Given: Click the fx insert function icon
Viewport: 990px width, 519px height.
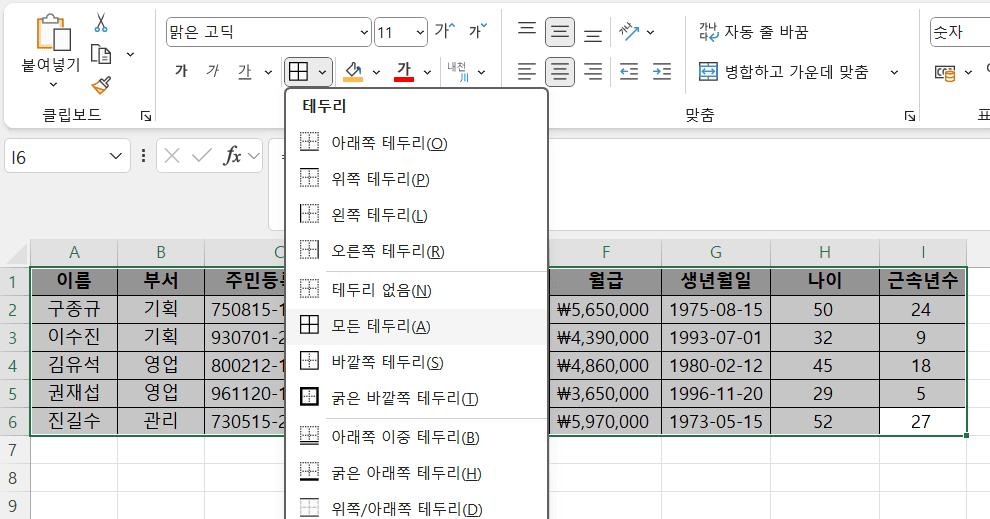Looking at the screenshot, I should 233,156.
